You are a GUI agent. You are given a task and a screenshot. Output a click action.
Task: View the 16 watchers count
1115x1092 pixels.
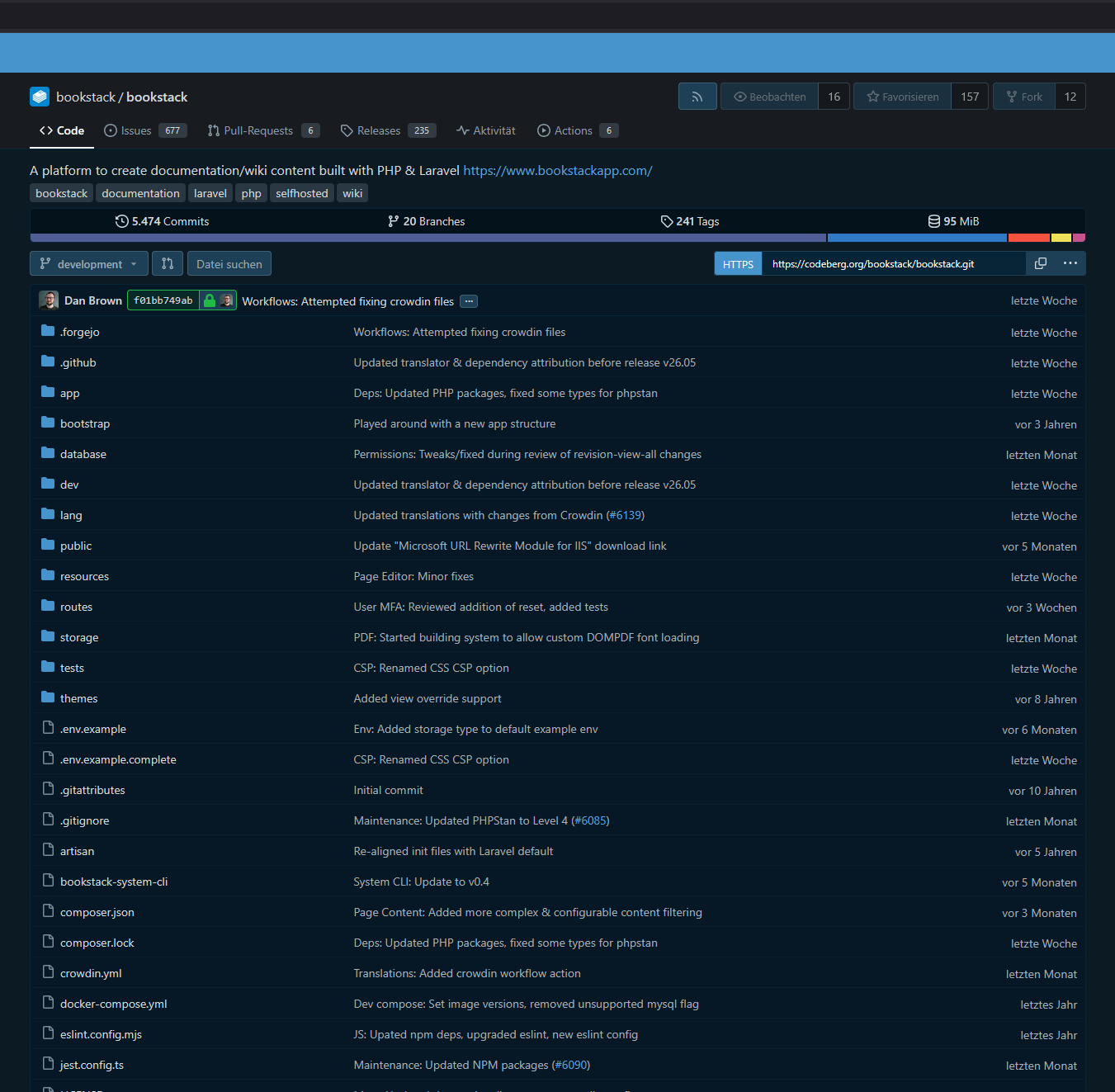(834, 97)
